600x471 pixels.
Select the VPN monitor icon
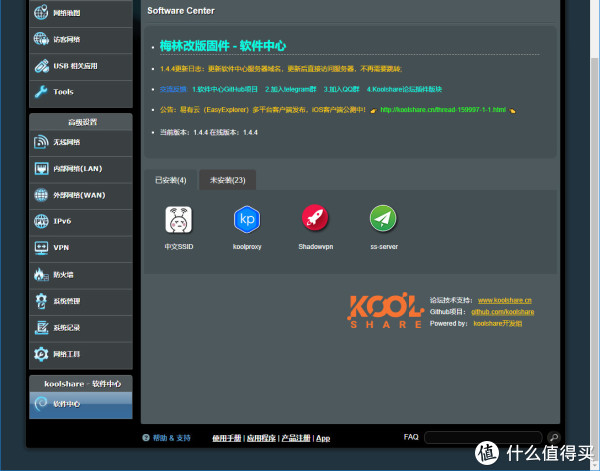[41, 248]
